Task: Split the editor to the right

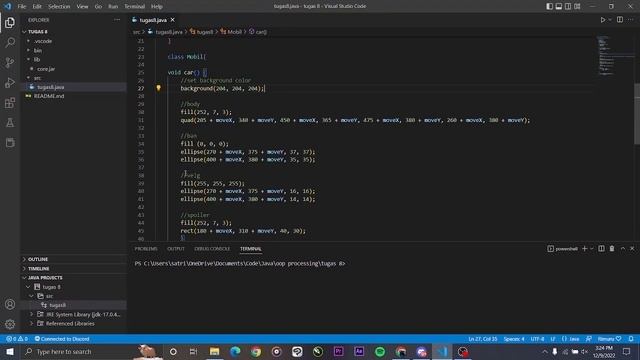Action: pyautogui.click(x=620, y=20)
